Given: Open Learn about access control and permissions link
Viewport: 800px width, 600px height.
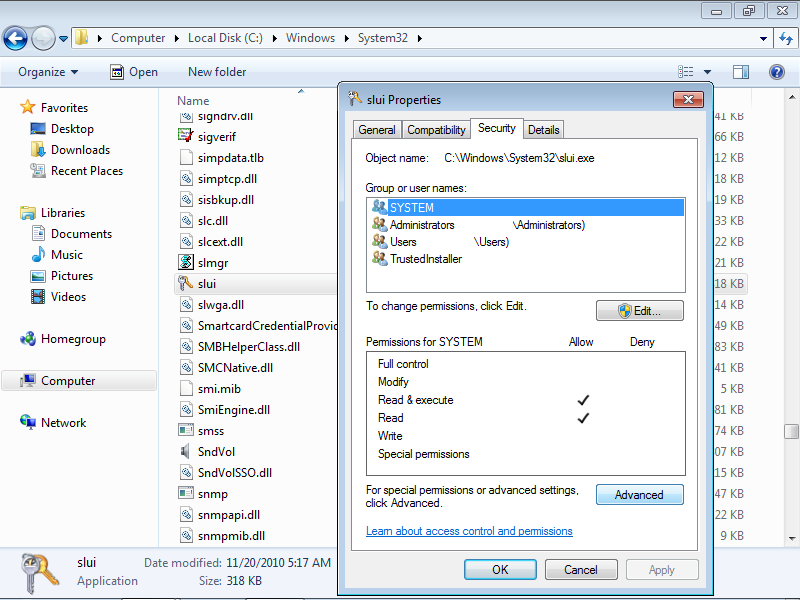Looking at the screenshot, I should point(469,531).
